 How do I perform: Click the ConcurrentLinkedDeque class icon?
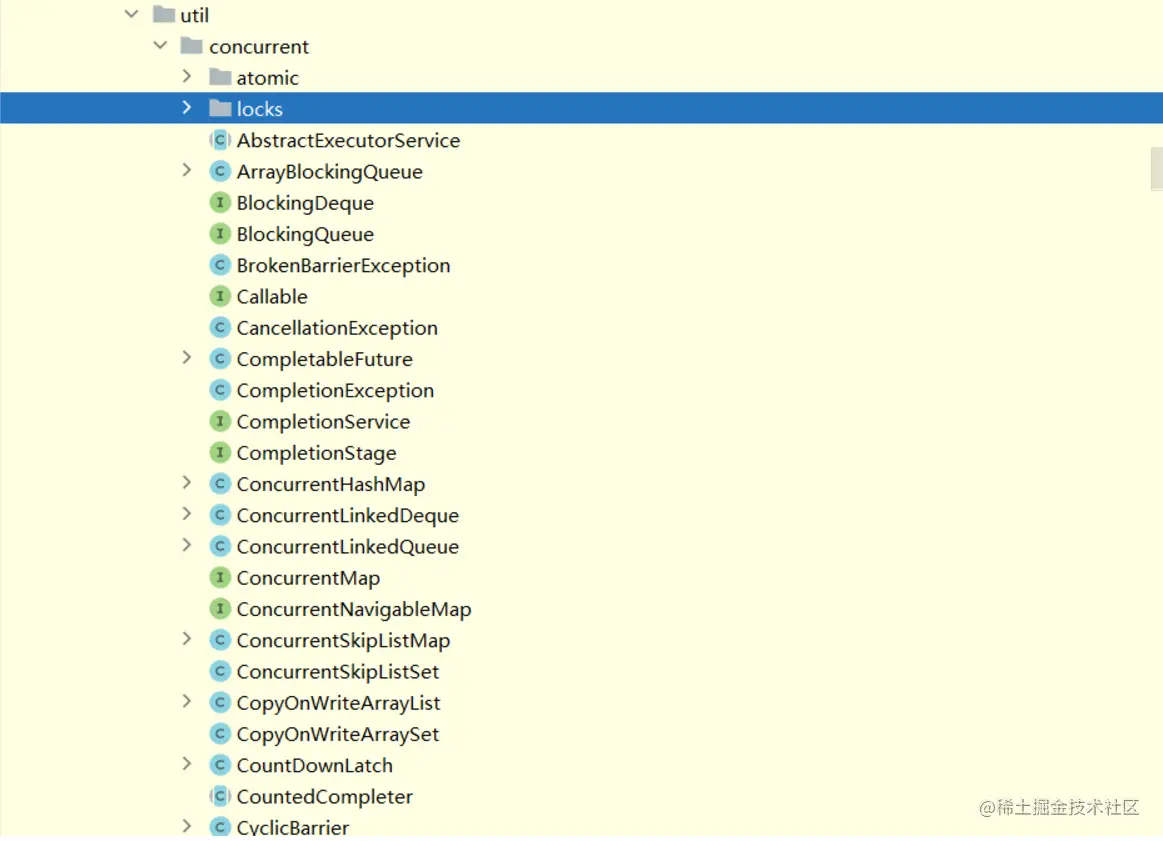[220, 515]
